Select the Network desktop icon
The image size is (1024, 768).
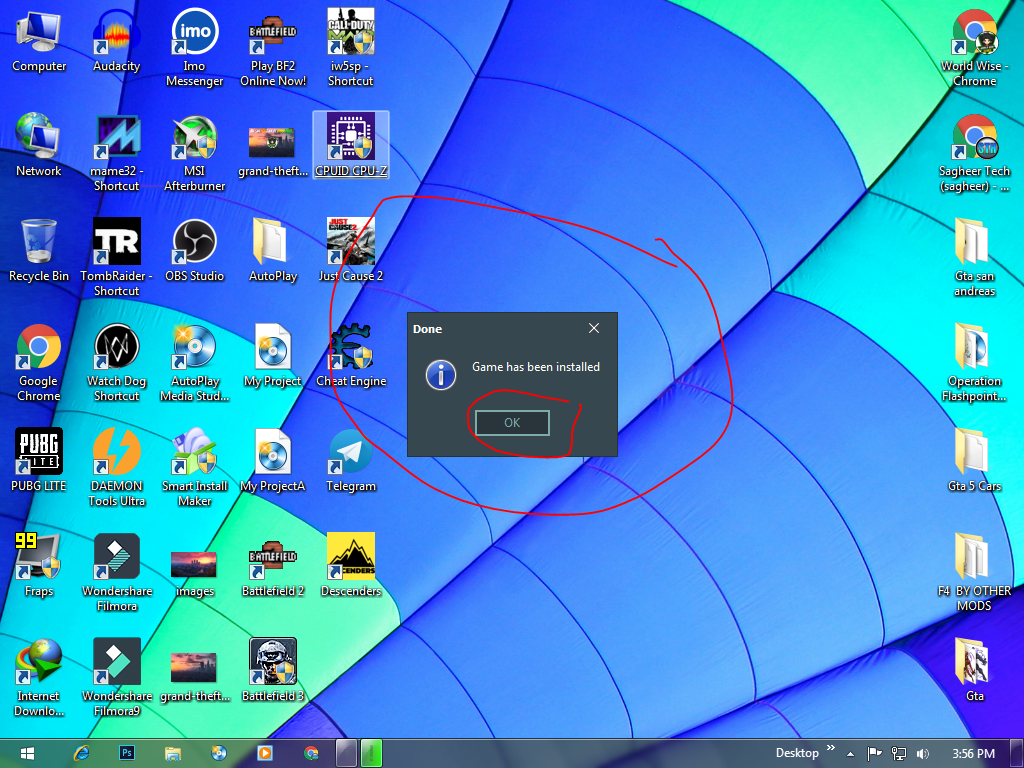(39, 145)
